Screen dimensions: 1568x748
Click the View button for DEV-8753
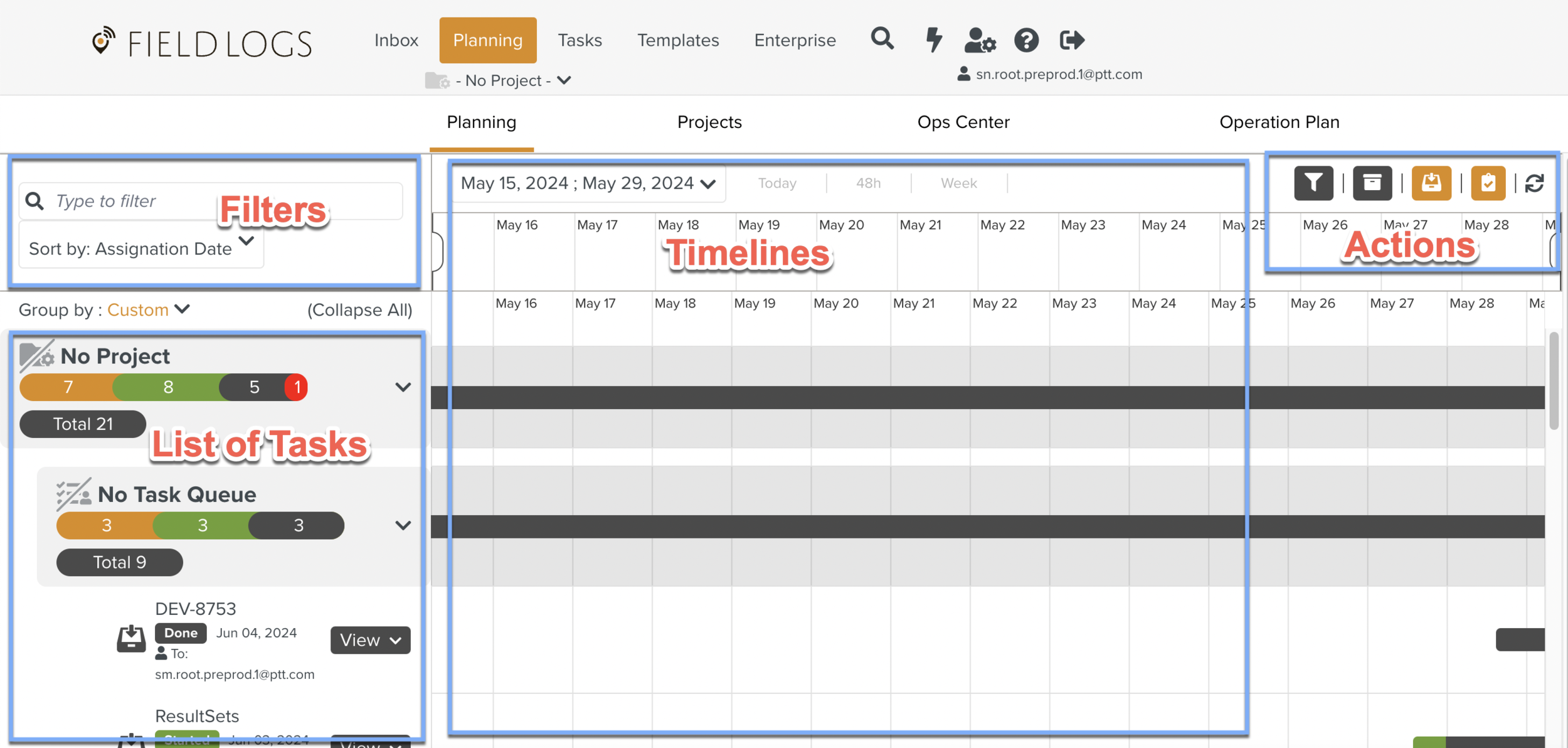pyautogui.click(x=370, y=640)
